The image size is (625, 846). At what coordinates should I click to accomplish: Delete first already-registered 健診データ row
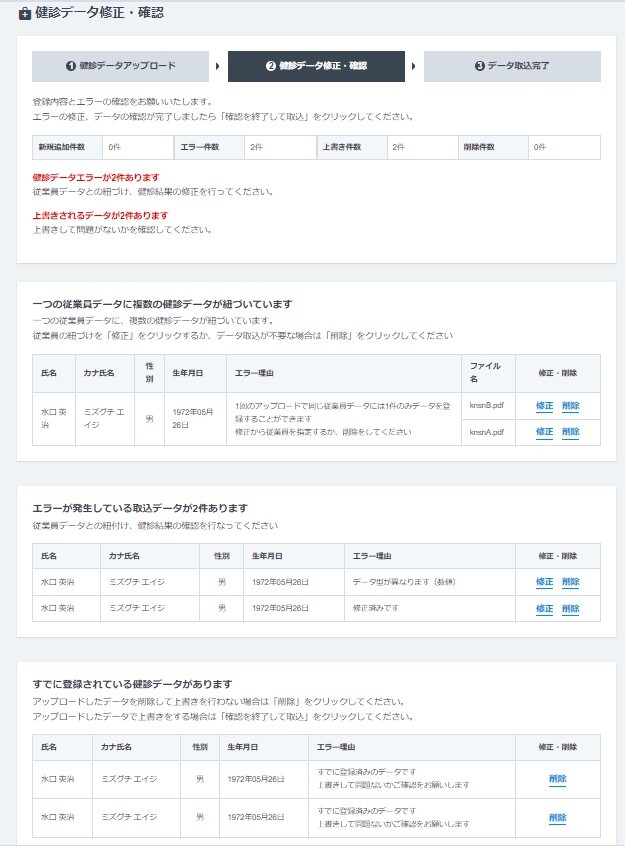point(557,779)
